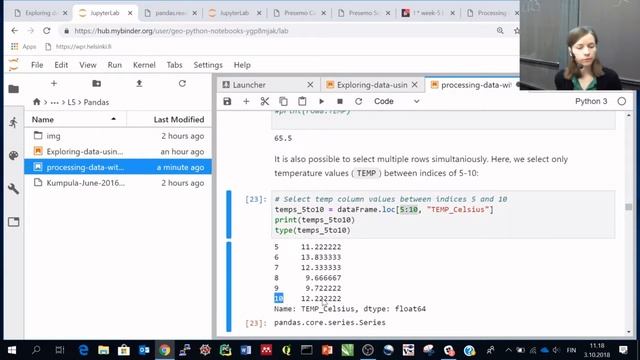
Task: Select the Kumpula-June-2016... file
Action: click(118, 183)
